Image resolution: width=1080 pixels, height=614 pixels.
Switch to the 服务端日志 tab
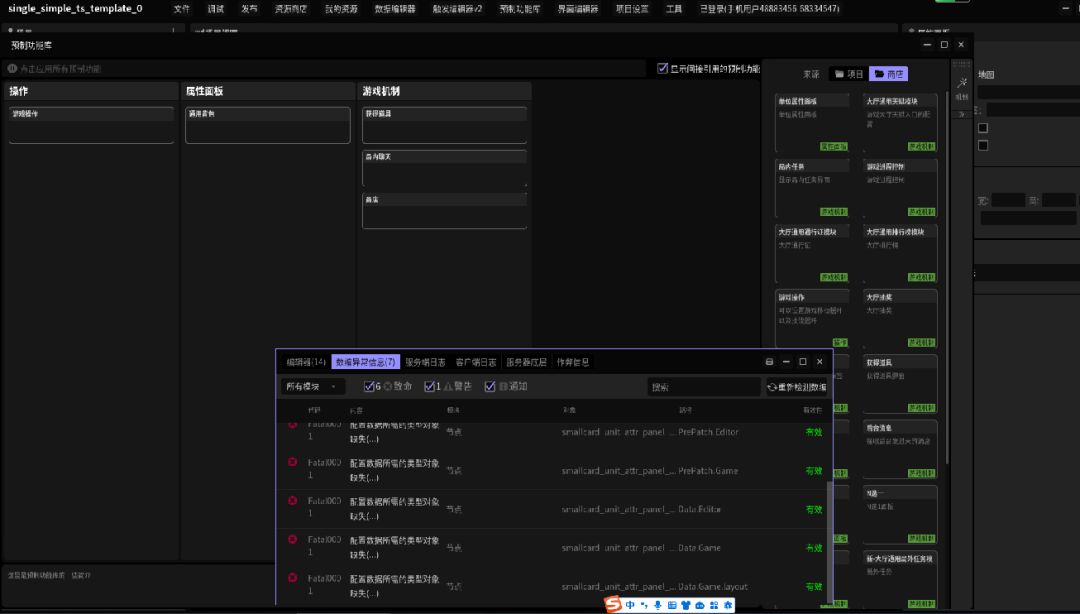click(x=425, y=362)
